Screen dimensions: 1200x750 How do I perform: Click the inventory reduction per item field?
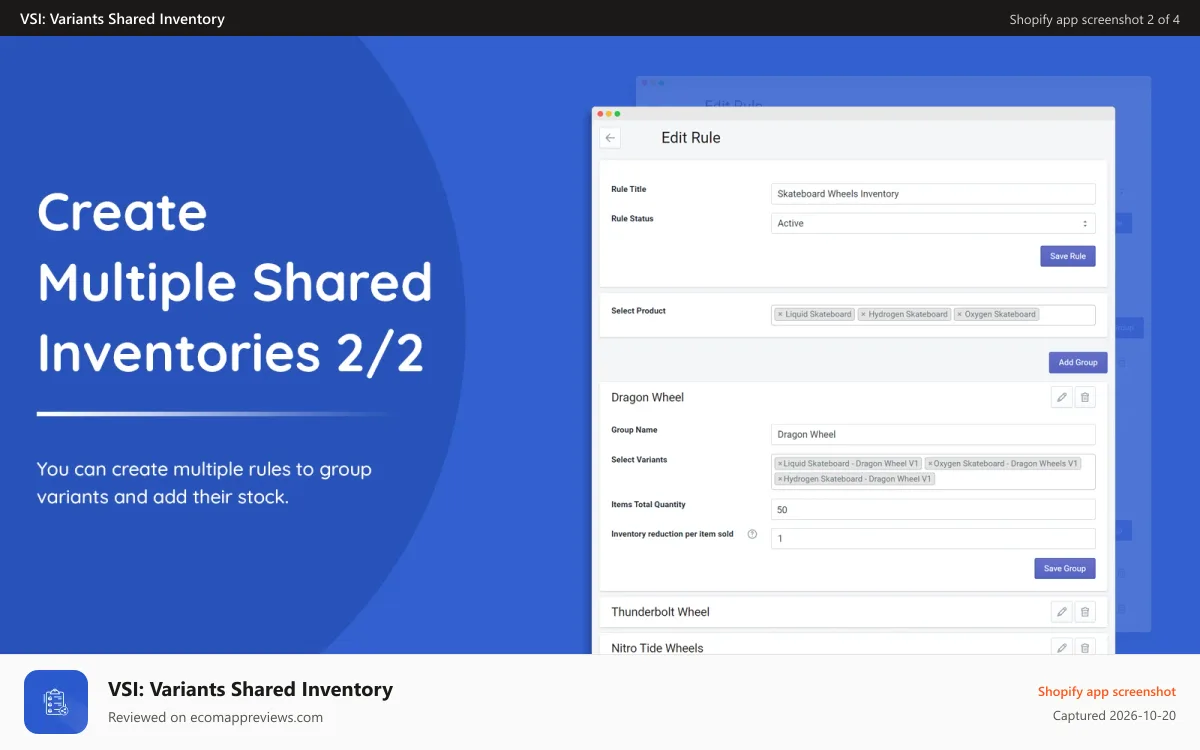click(x=933, y=538)
